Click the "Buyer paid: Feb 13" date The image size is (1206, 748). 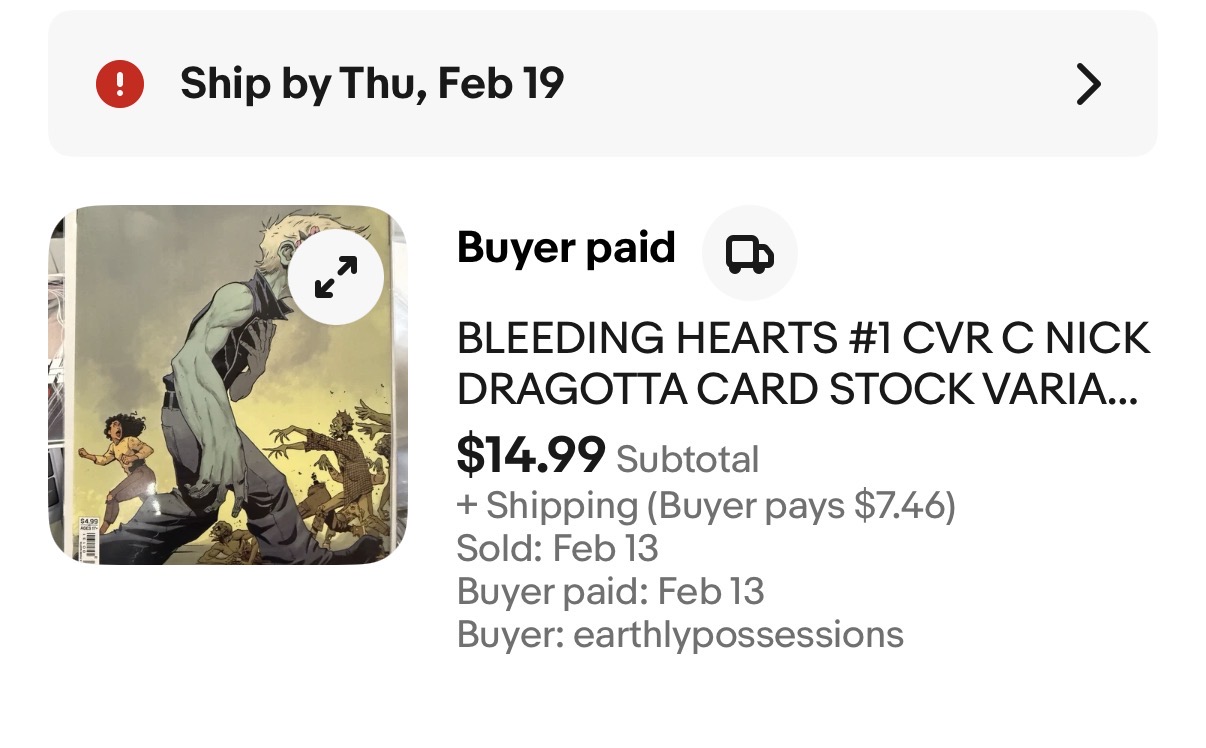pyautogui.click(x=610, y=591)
